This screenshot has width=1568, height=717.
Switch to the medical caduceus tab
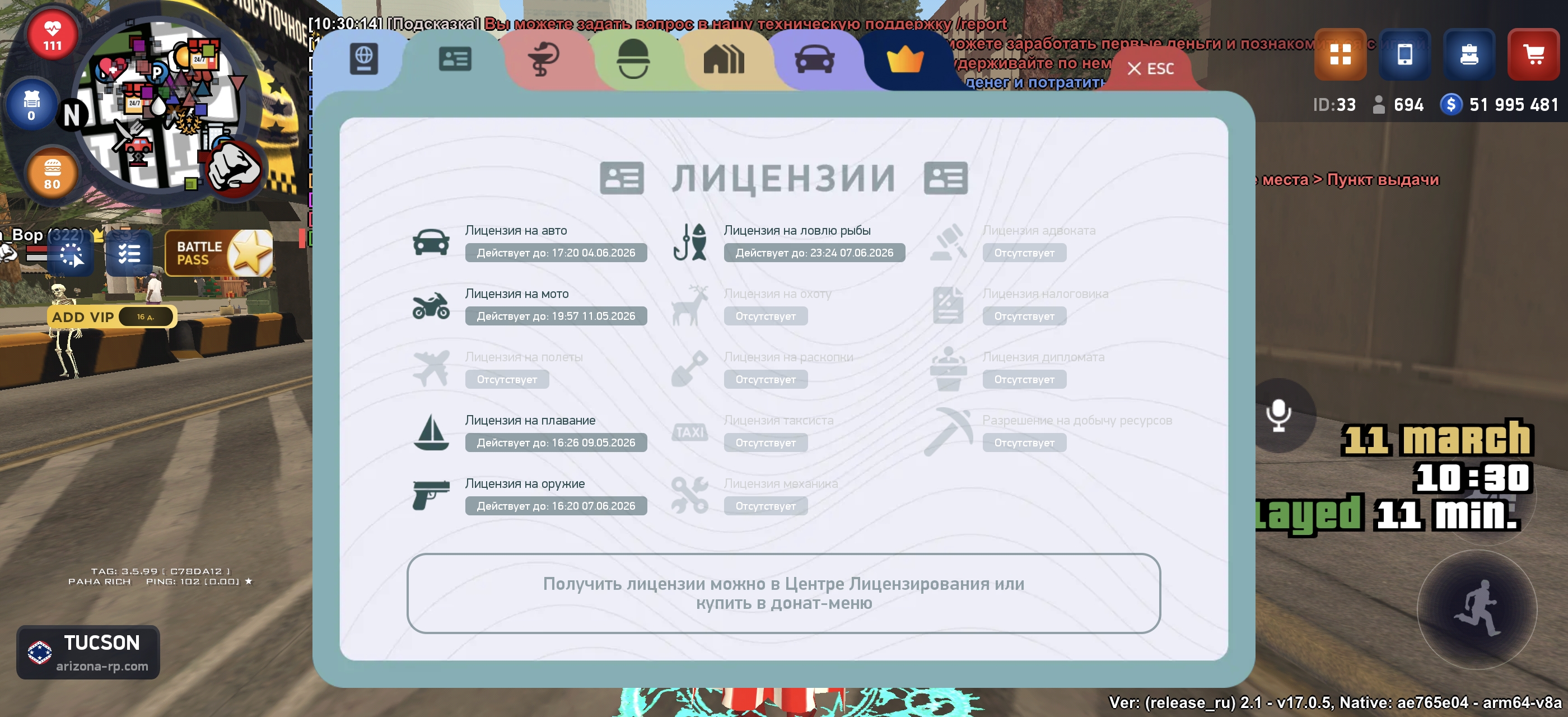[x=543, y=59]
